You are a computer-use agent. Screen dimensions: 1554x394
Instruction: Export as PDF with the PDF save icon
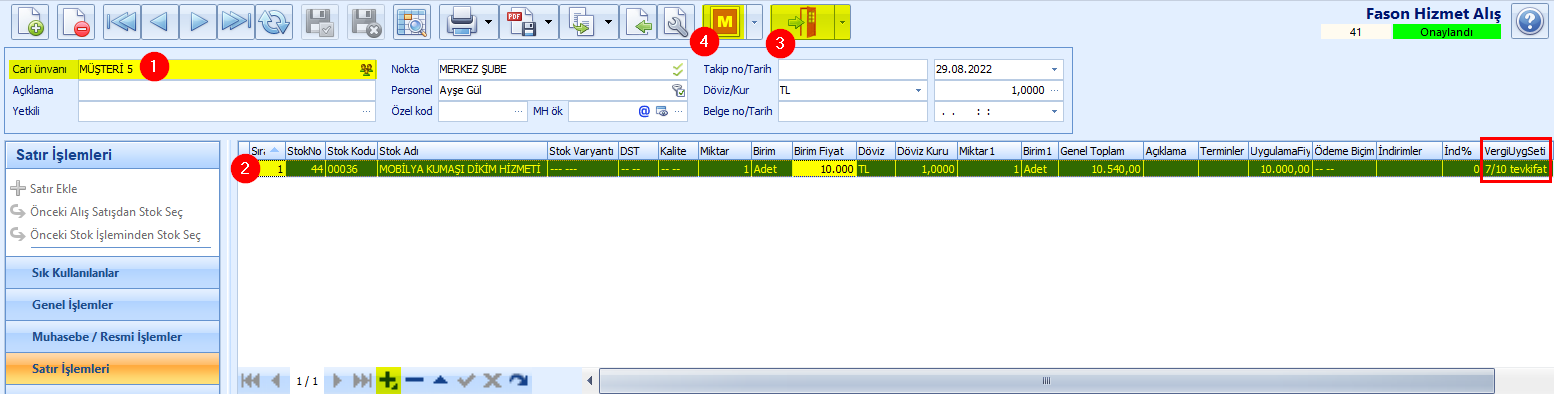(521, 22)
